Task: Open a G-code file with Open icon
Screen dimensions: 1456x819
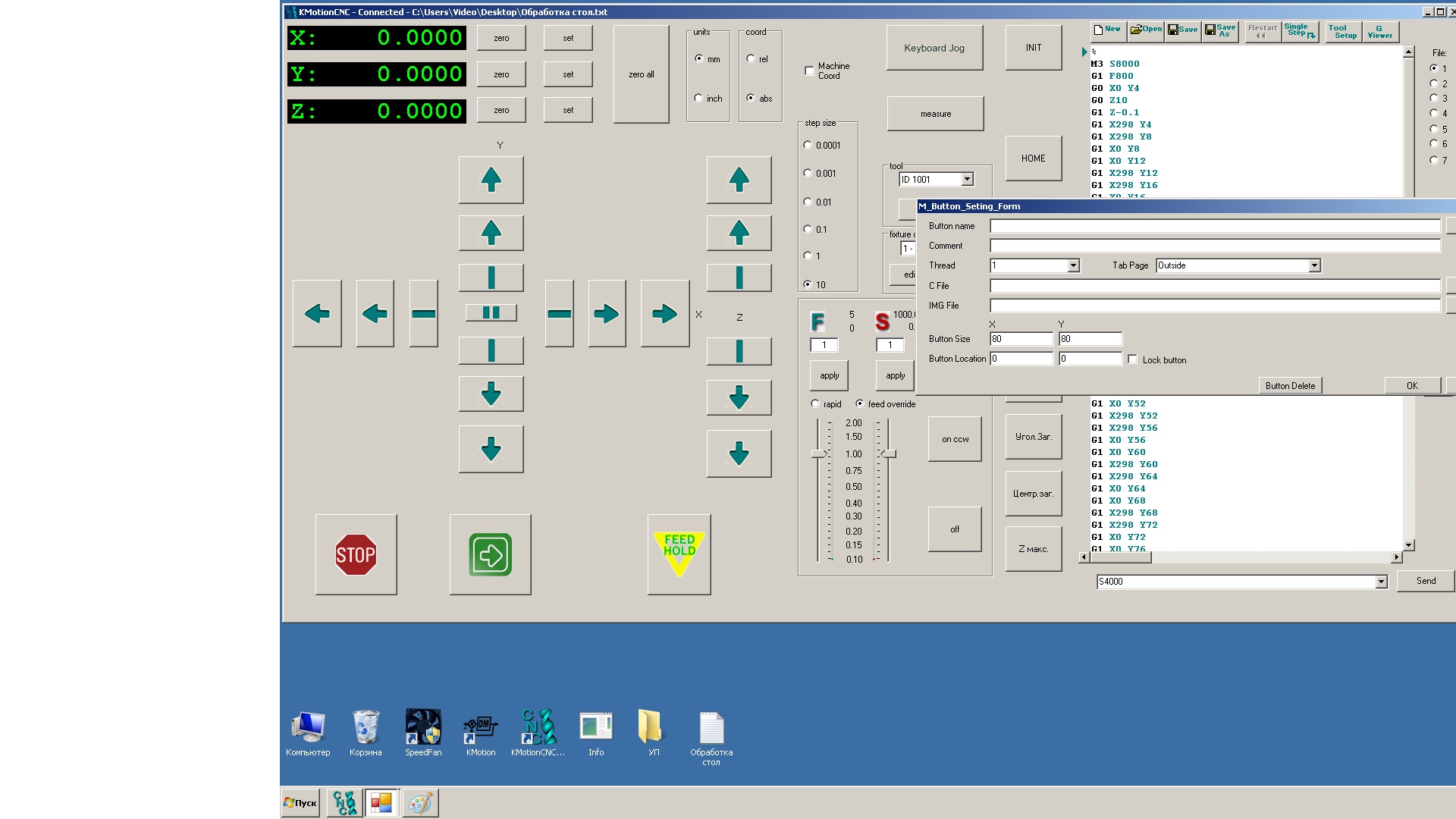Action: pos(1146,30)
